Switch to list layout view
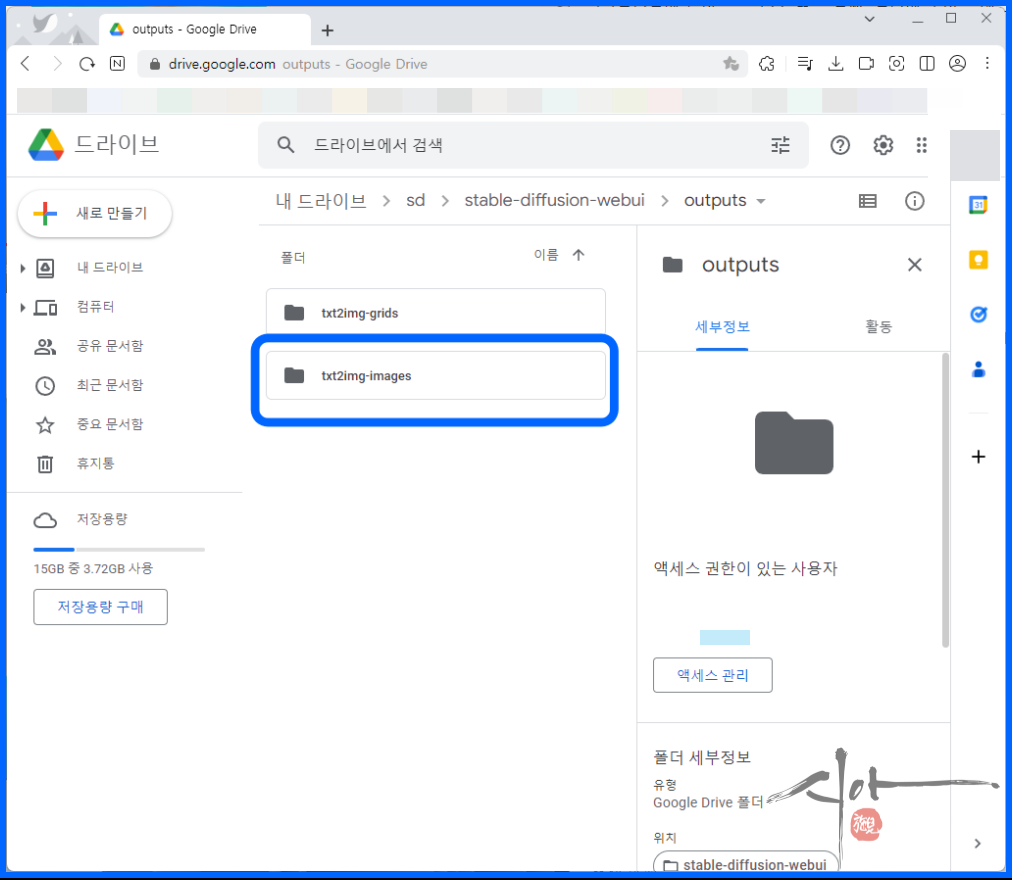 click(867, 201)
